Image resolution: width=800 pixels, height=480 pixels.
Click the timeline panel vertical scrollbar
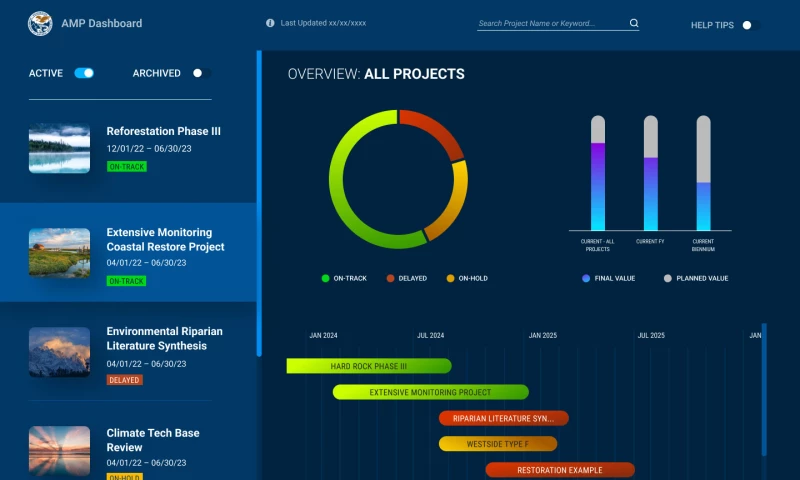coord(764,390)
